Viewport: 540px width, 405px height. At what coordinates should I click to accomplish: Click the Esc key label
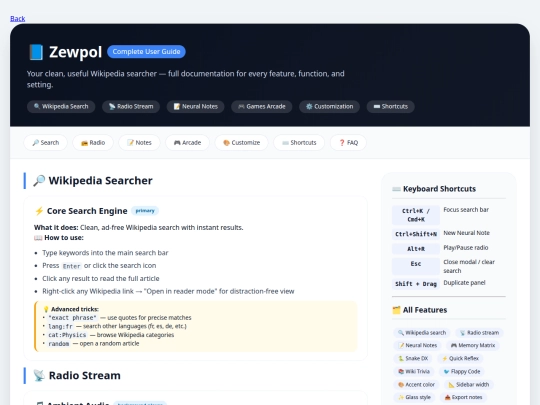[x=416, y=266]
